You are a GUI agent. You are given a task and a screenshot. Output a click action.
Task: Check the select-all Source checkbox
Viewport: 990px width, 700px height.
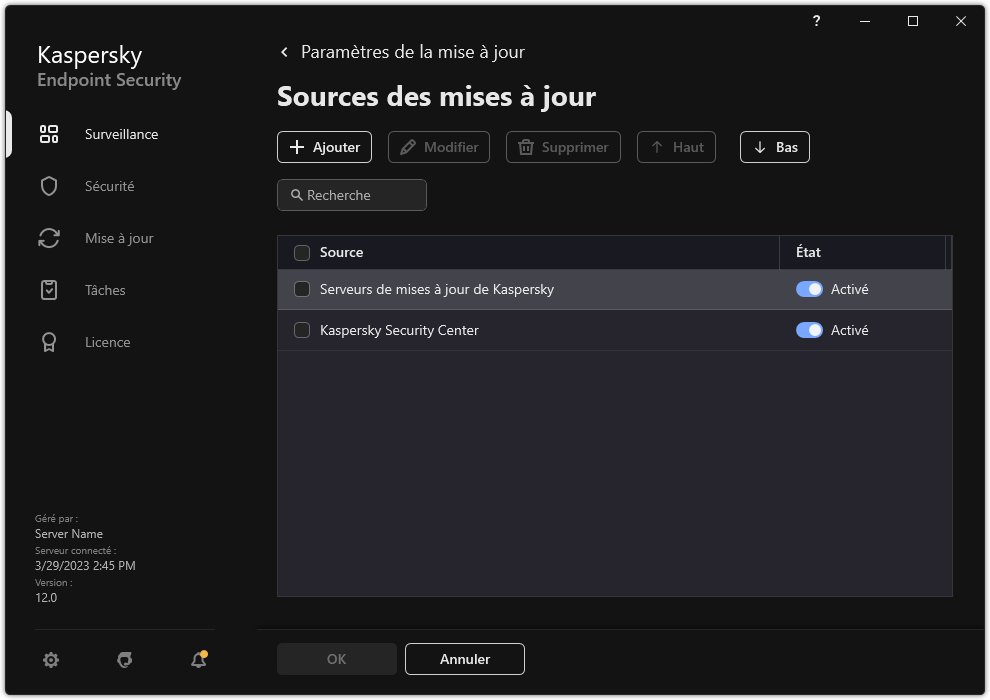[x=301, y=253]
